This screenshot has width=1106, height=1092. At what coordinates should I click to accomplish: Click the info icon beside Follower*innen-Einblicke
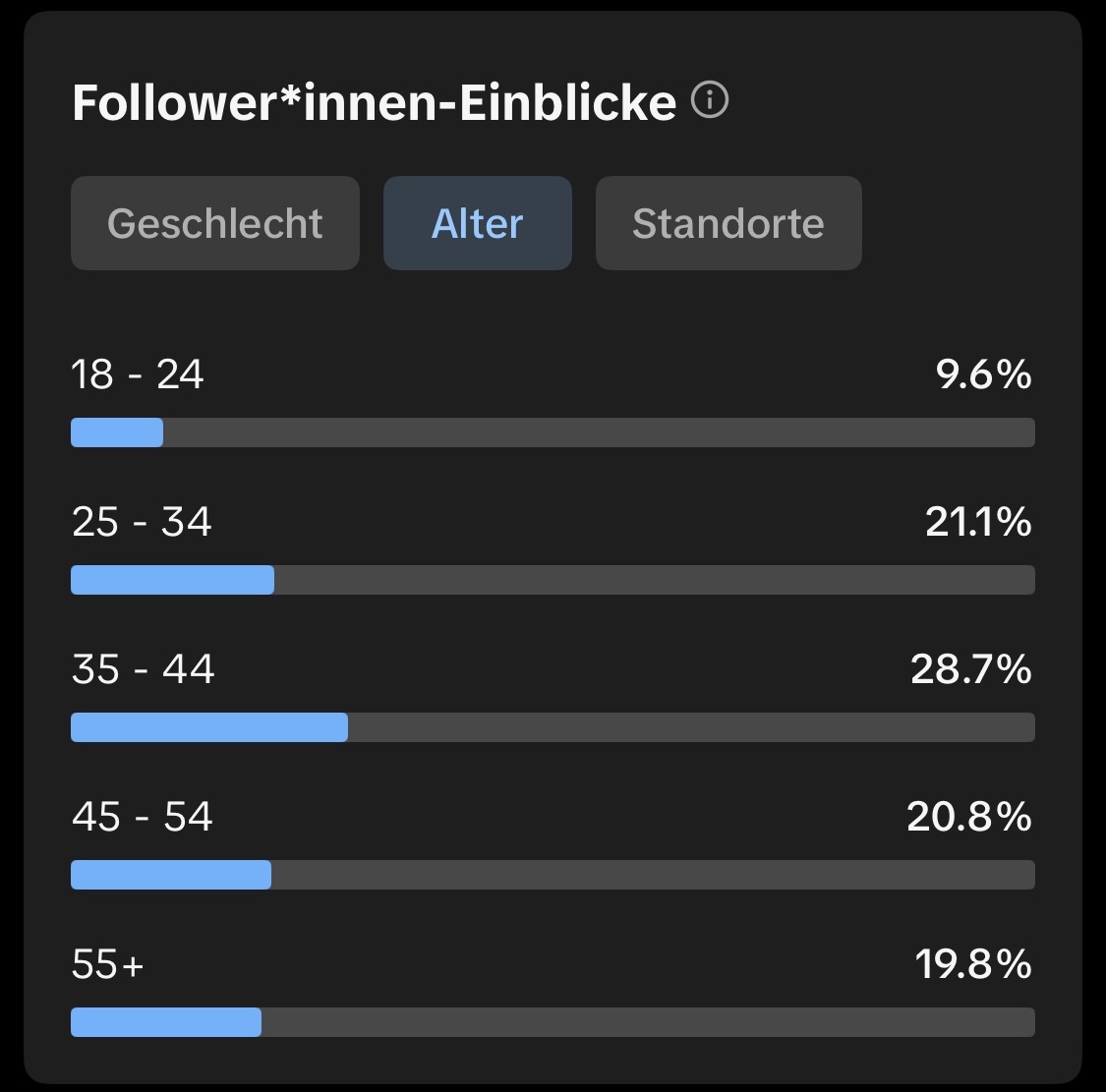(x=710, y=100)
